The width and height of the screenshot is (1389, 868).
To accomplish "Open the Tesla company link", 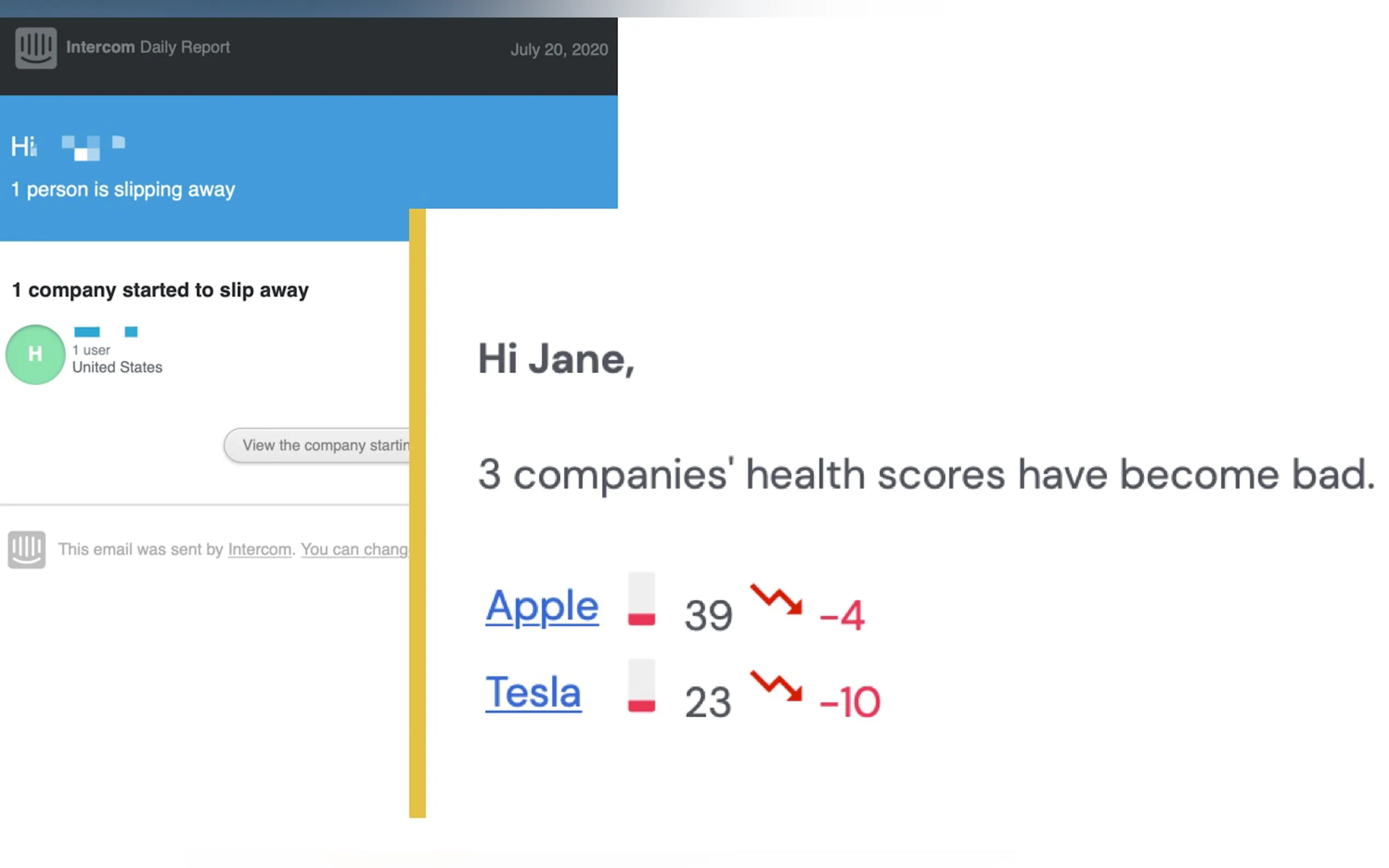I will (x=533, y=693).
